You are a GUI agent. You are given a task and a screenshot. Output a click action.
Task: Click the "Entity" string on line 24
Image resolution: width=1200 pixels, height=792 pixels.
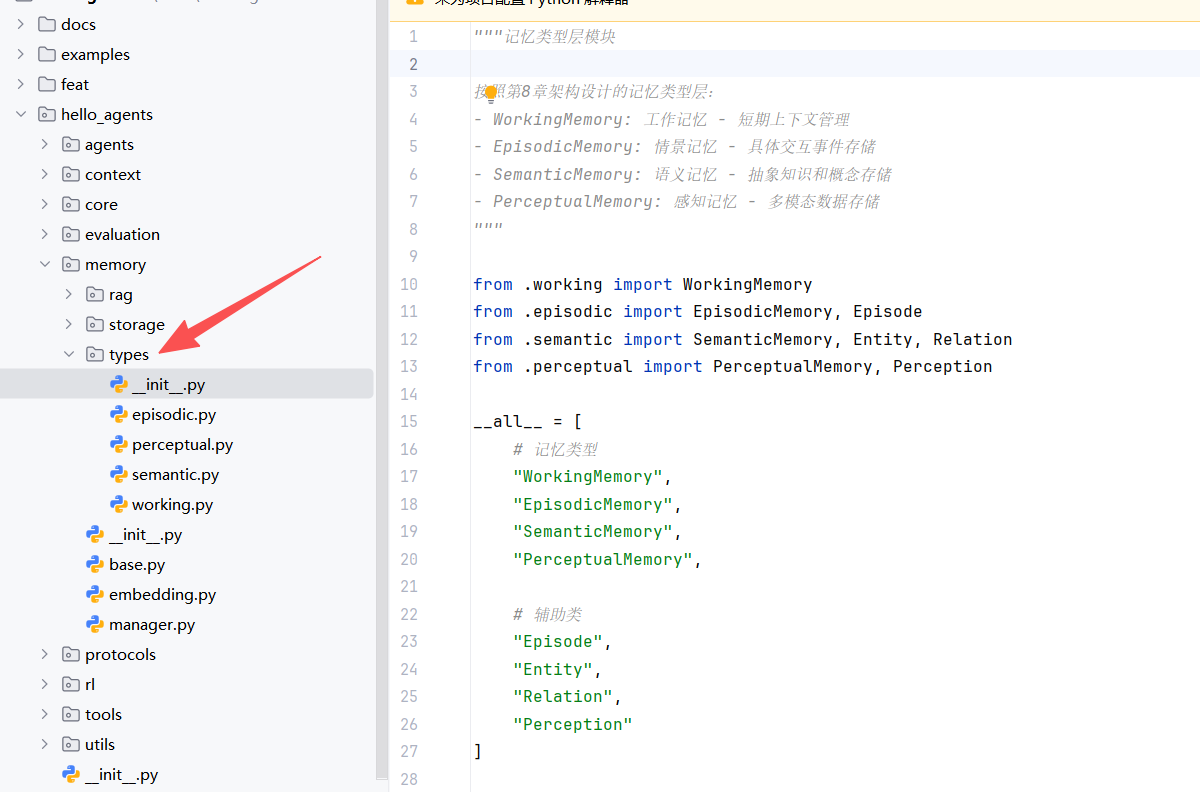(x=553, y=669)
